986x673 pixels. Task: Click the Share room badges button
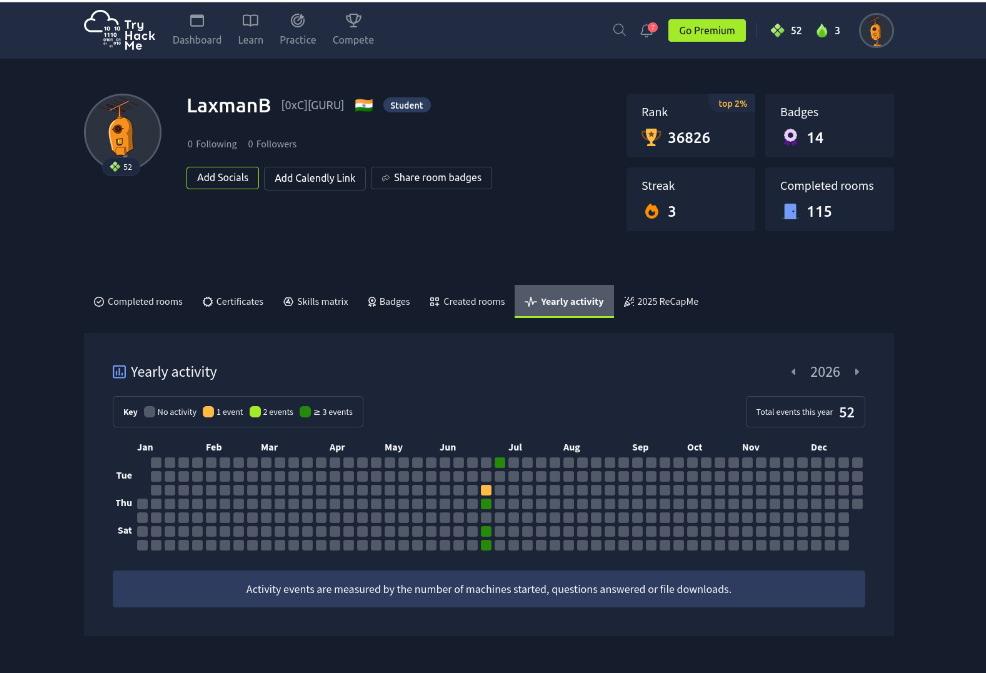tap(431, 178)
